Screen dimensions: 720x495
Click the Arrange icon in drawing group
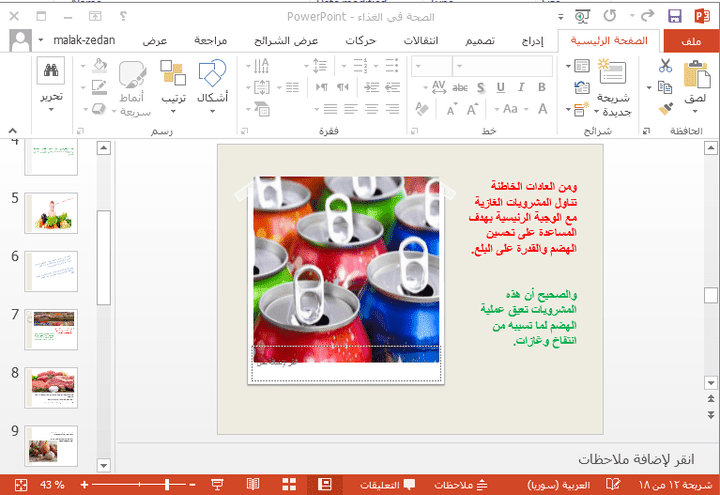pos(173,73)
